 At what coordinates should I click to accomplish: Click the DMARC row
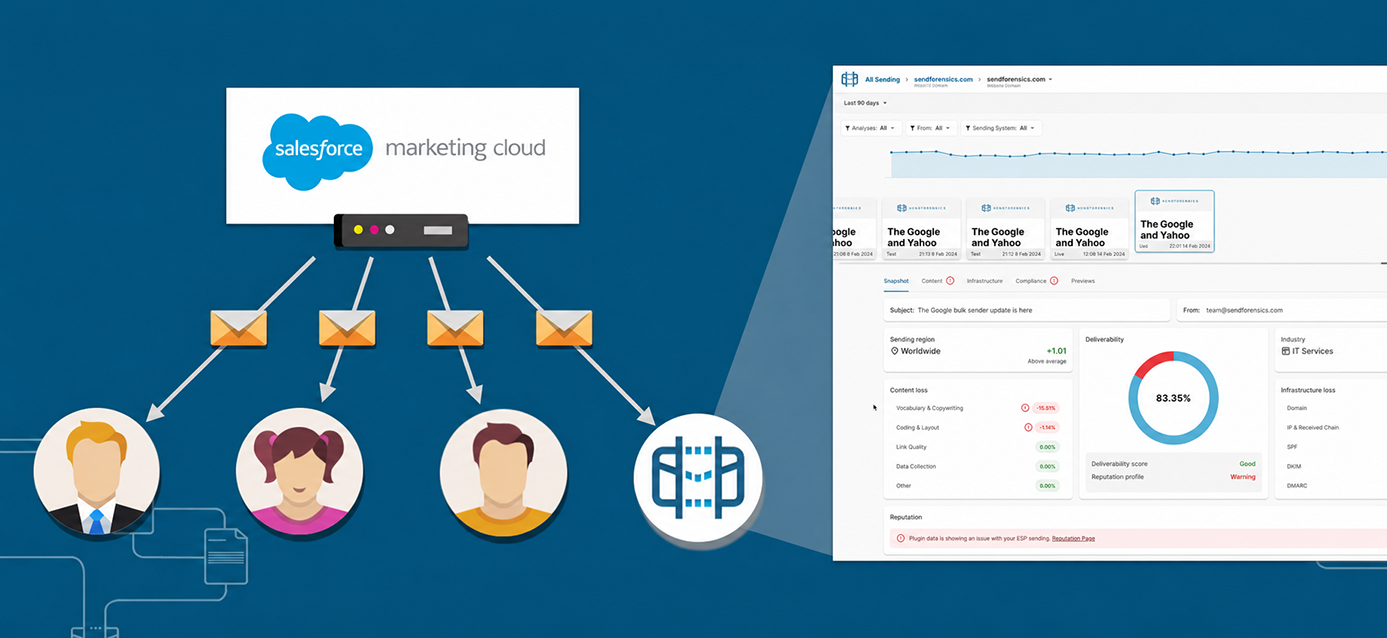1297,486
